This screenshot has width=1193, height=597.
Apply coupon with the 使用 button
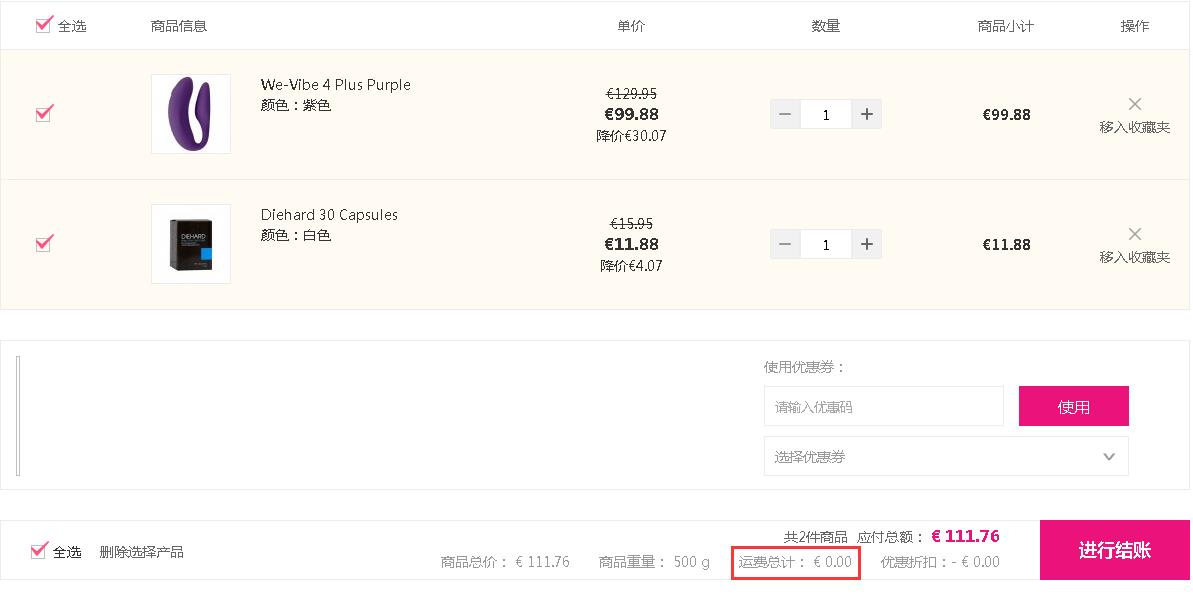pyautogui.click(x=1074, y=406)
